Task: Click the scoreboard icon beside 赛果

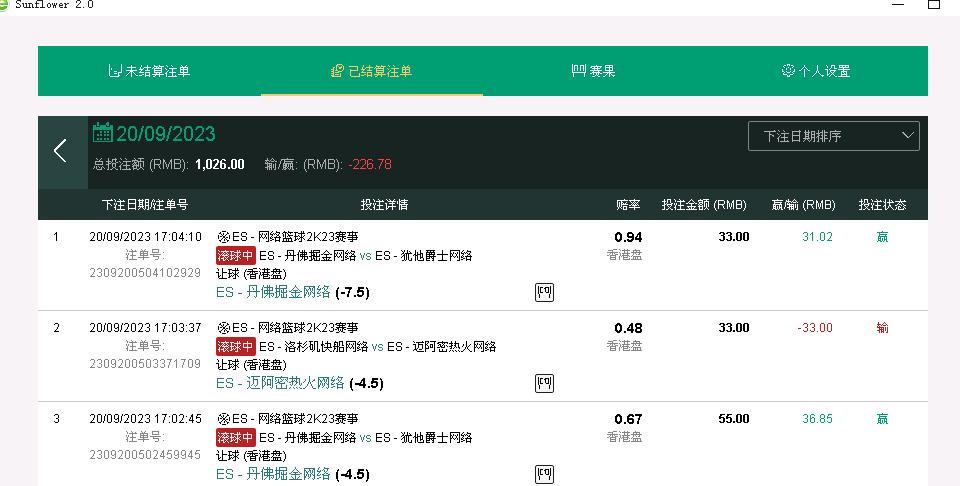Action: click(x=579, y=70)
